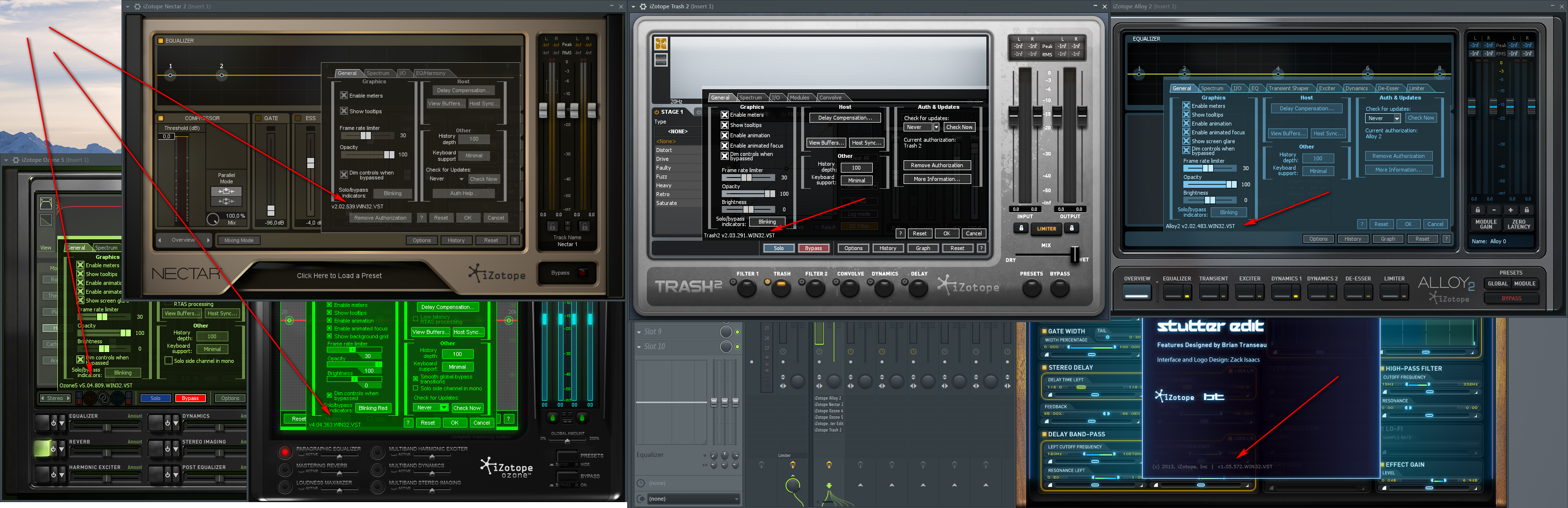The image size is (1568, 508).
Task: Click the Filter 1 power icon in Trash 2
Action: (734, 282)
